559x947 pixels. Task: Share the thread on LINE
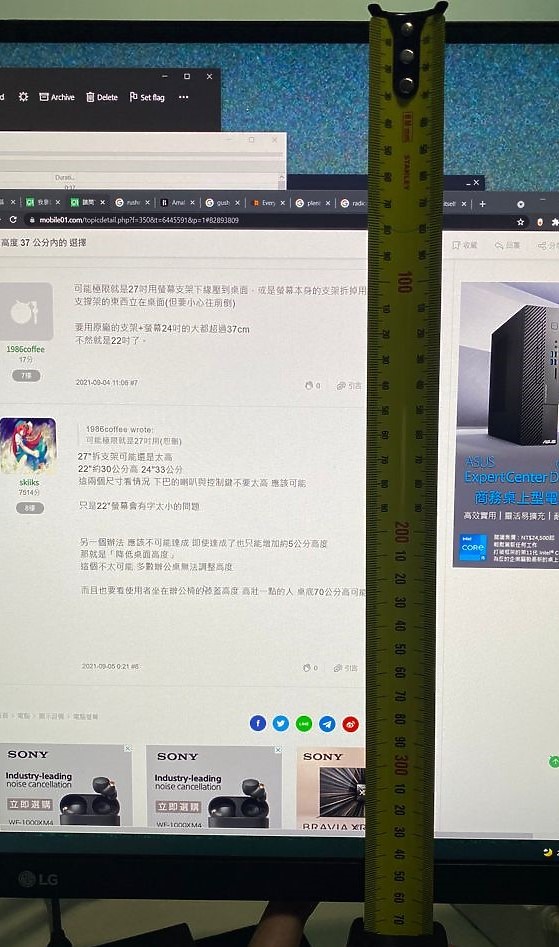304,724
